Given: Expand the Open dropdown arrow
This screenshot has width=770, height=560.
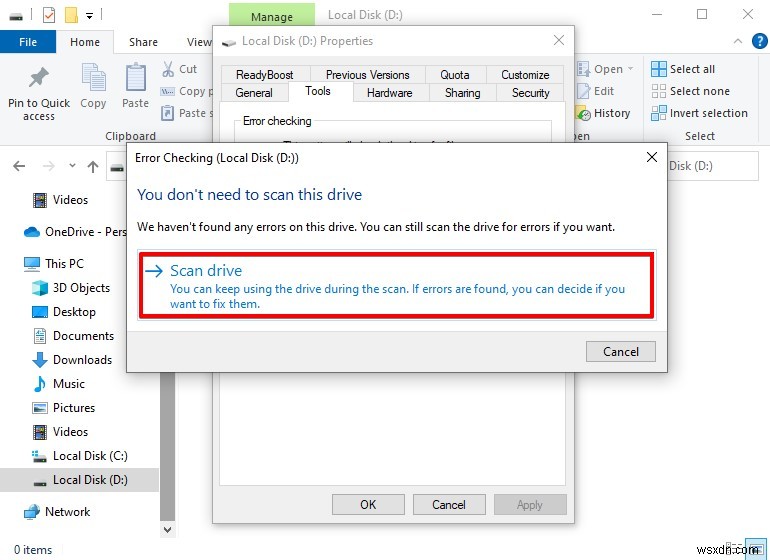Looking at the screenshot, I should [x=631, y=69].
